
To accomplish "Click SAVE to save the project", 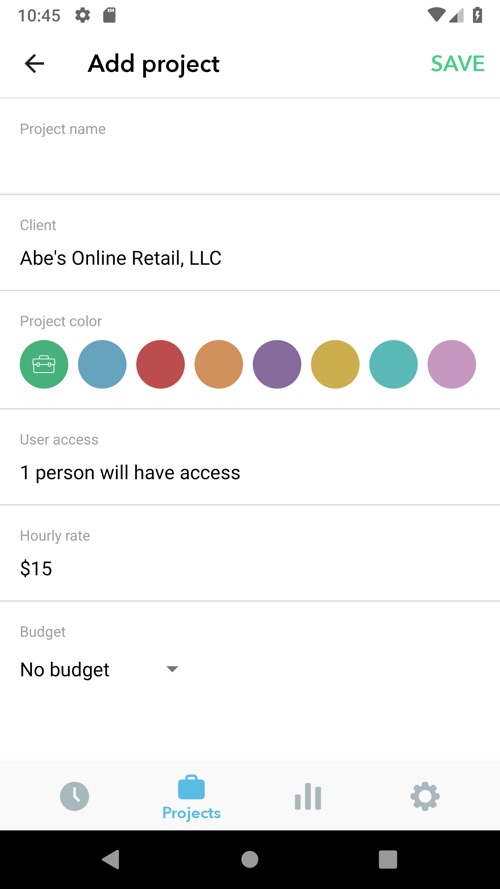I will point(457,64).
